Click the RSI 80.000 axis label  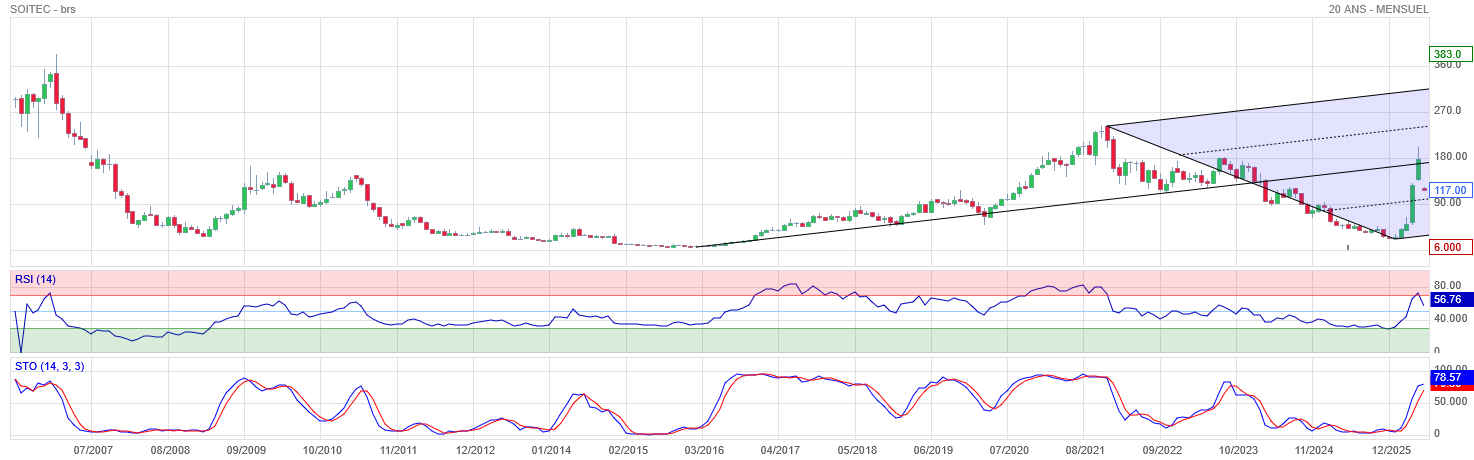point(1450,284)
